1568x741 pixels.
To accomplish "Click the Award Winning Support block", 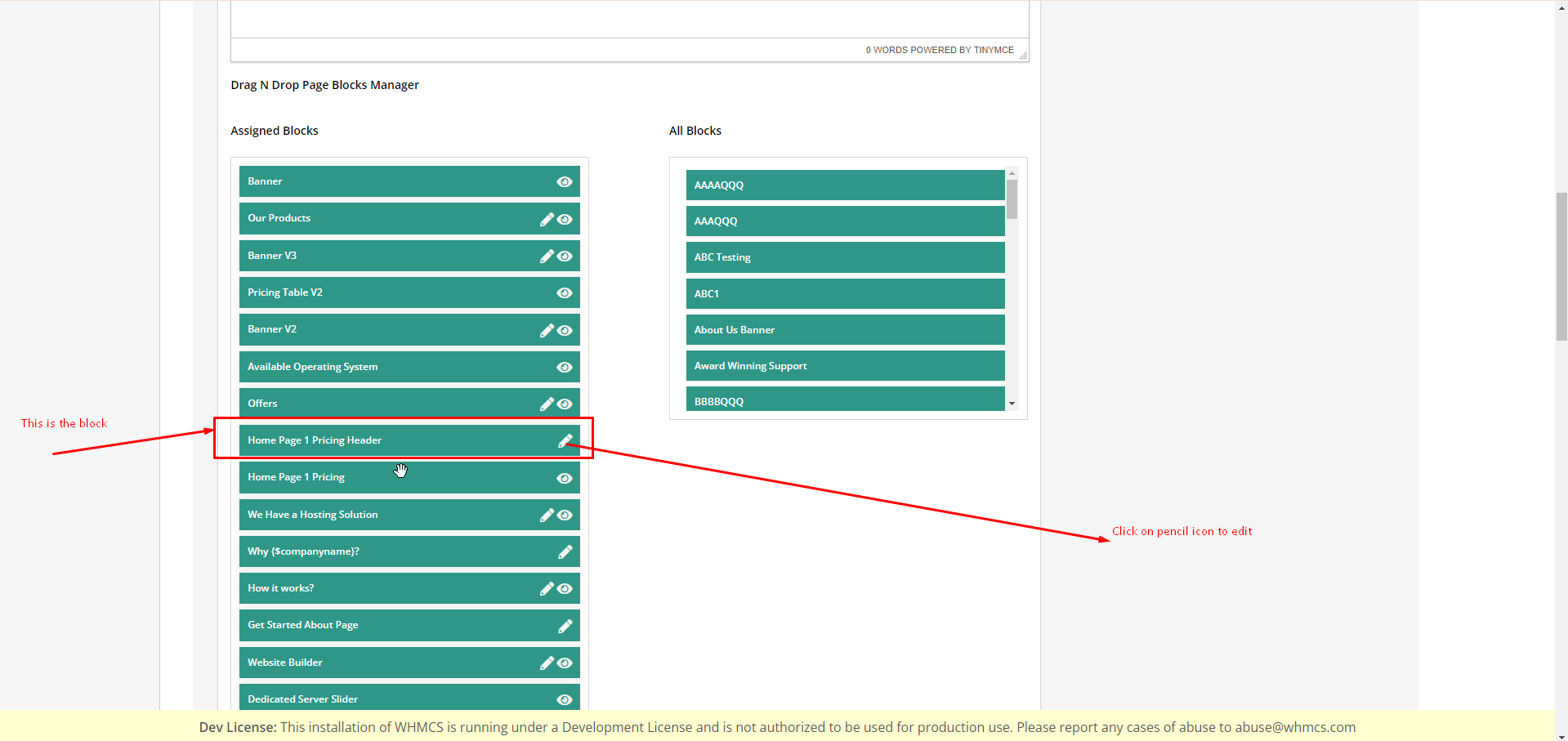I will (x=845, y=366).
